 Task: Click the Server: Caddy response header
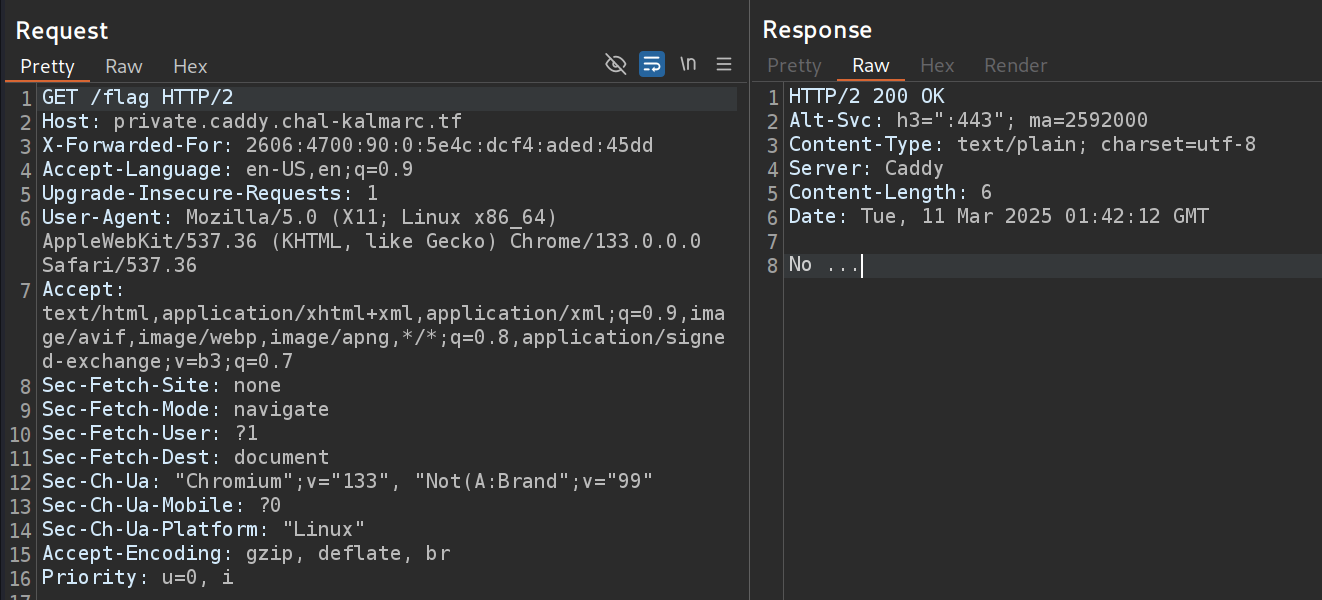(866, 169)
